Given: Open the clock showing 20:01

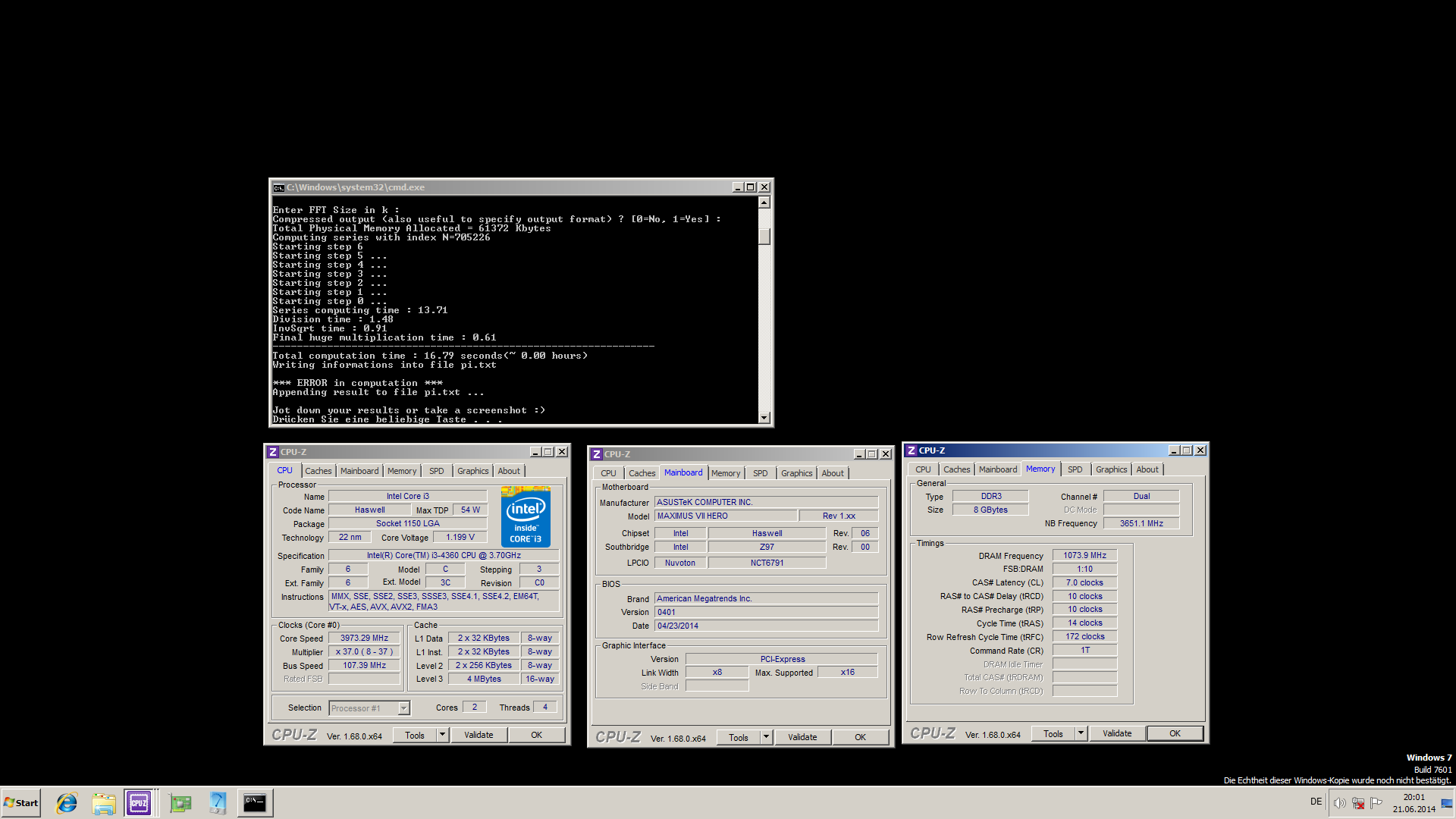Looking at the screenshot, I should 1414,803.
